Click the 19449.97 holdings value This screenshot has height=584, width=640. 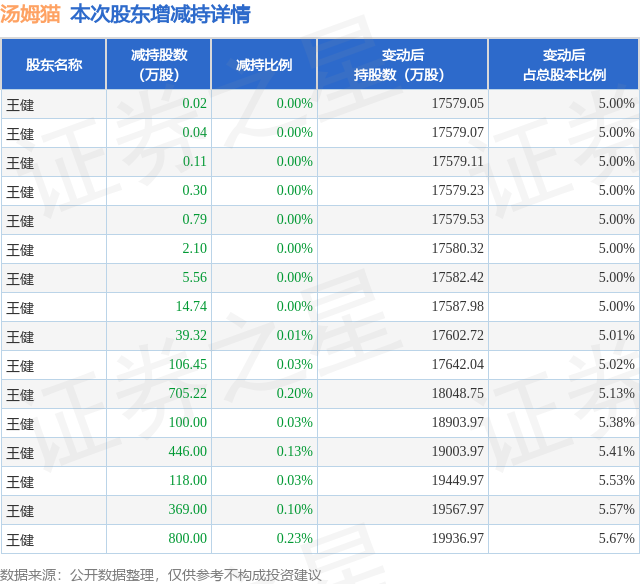[x=458, y=480]
